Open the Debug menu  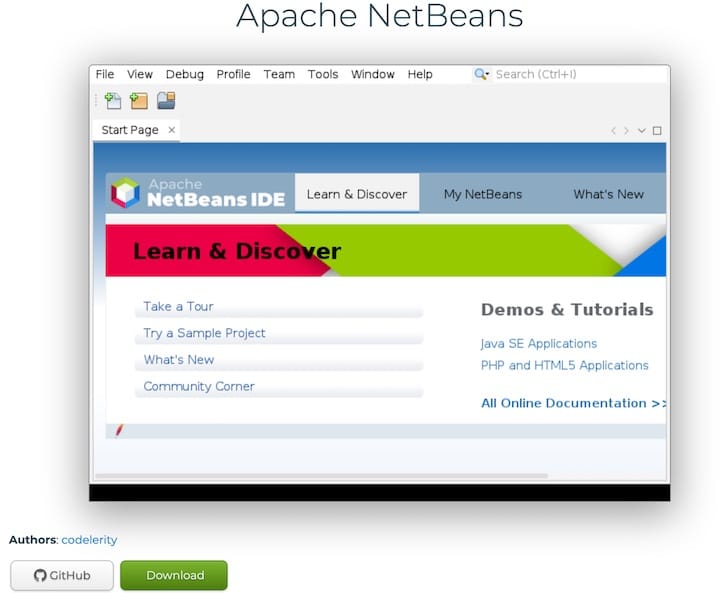pyautogui.click(x=185, y=74)
